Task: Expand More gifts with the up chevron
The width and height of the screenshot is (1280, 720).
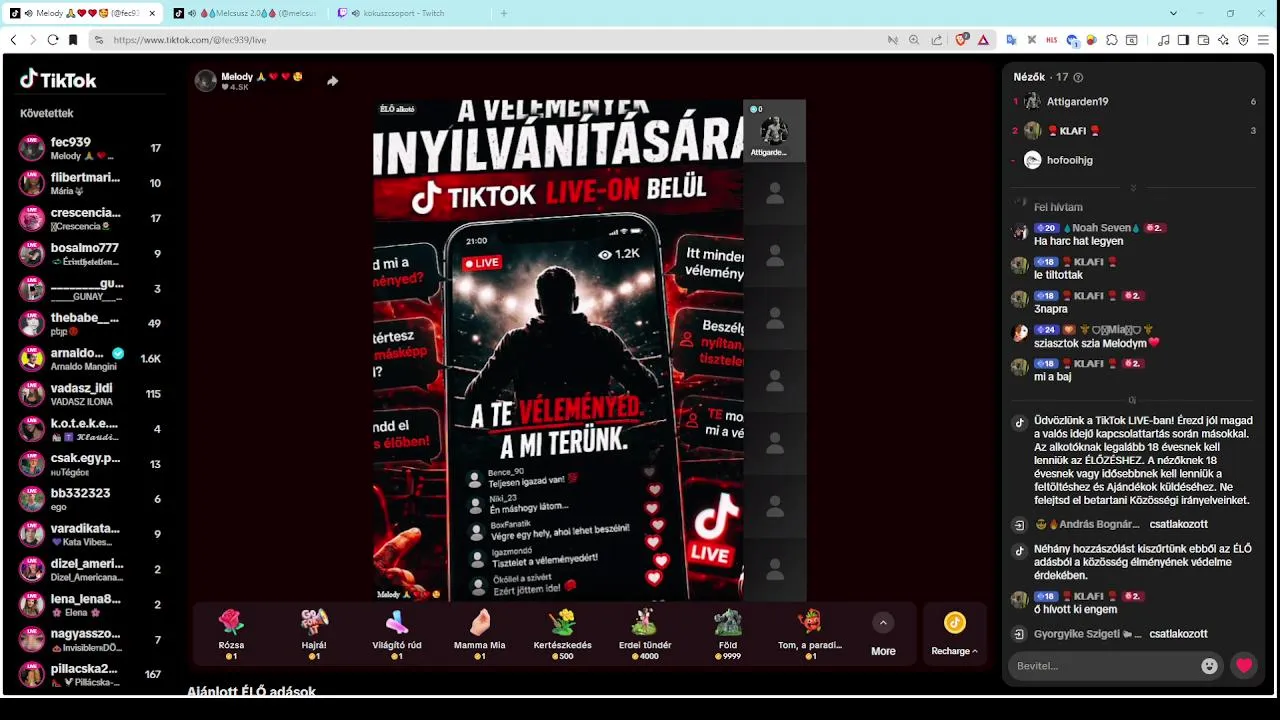Action: coord(883,623)
